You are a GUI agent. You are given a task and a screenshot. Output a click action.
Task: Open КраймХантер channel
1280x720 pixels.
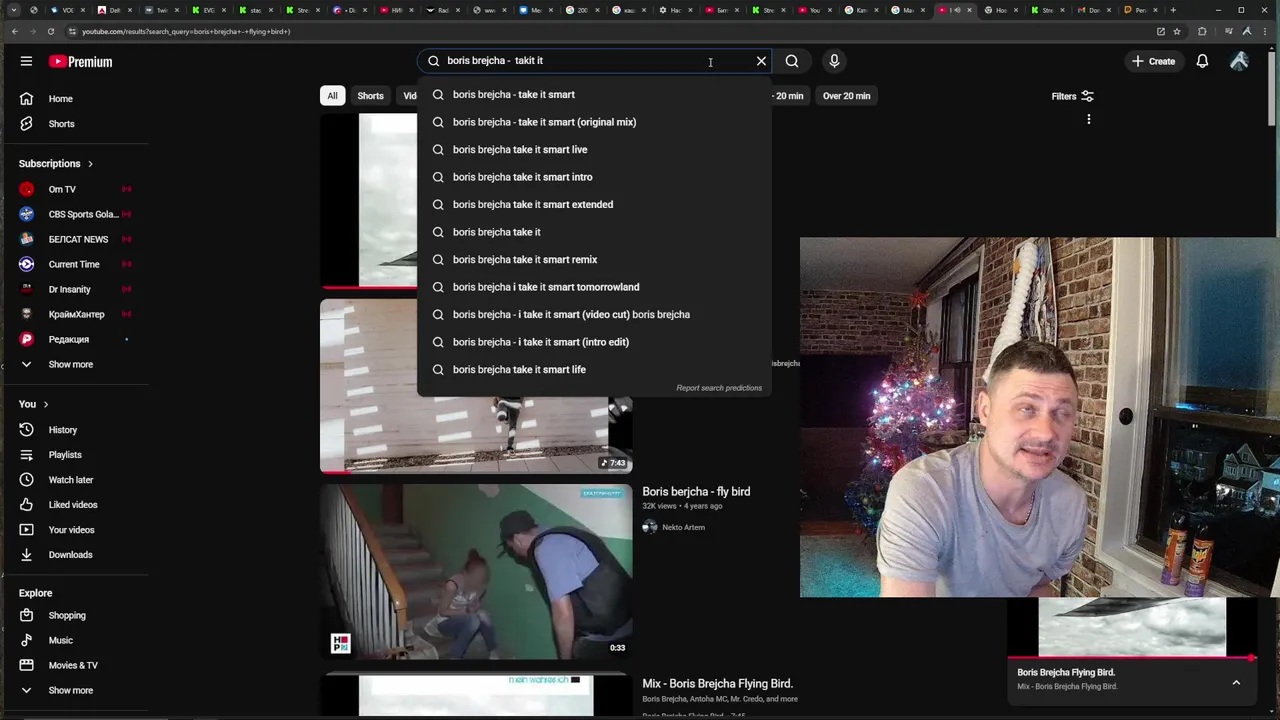(x=75, y=314)
